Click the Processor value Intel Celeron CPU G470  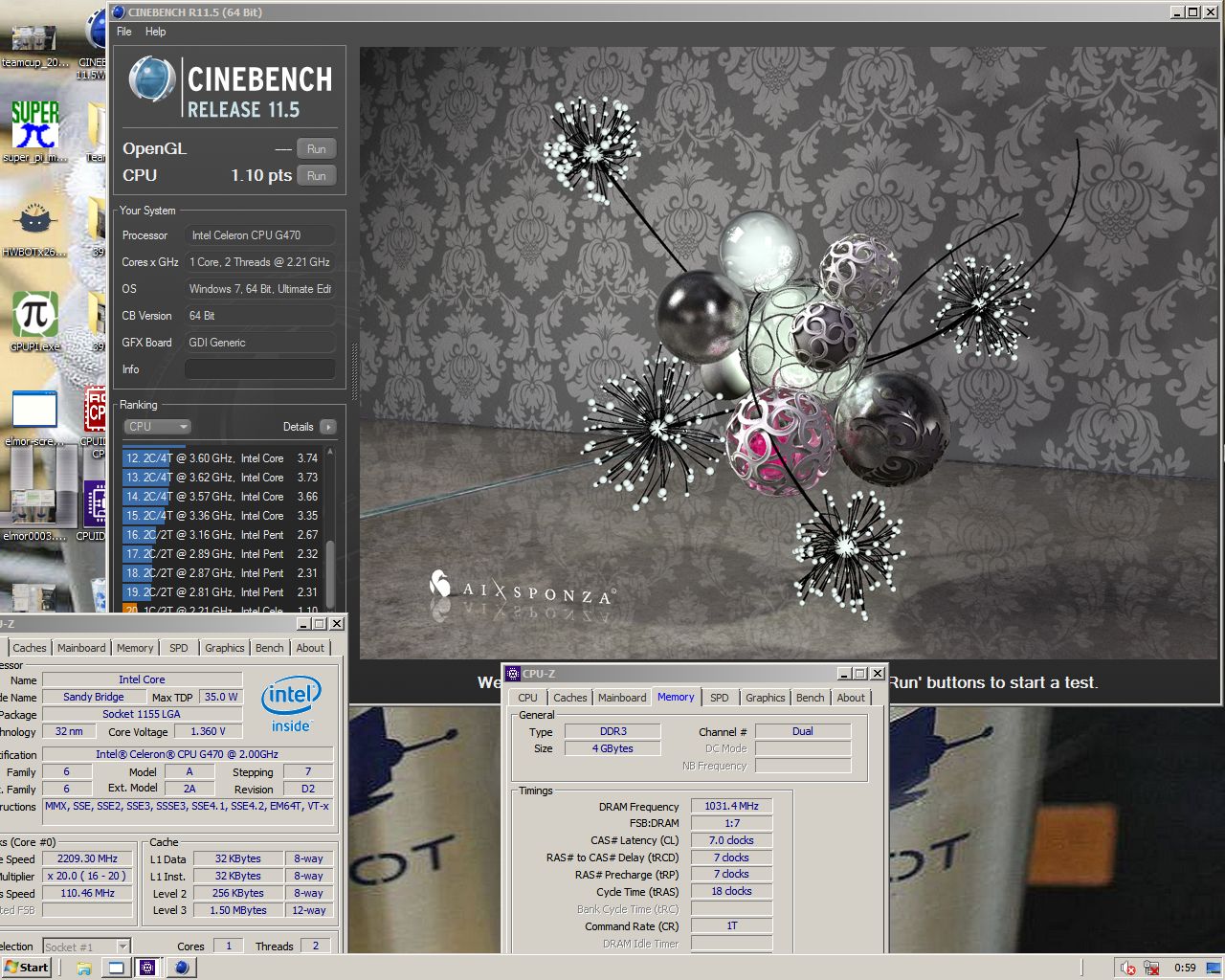click(260, 235)
